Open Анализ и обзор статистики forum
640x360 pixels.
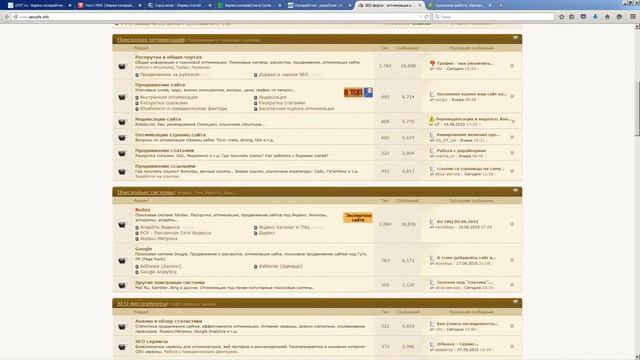(x=169, y=321)
